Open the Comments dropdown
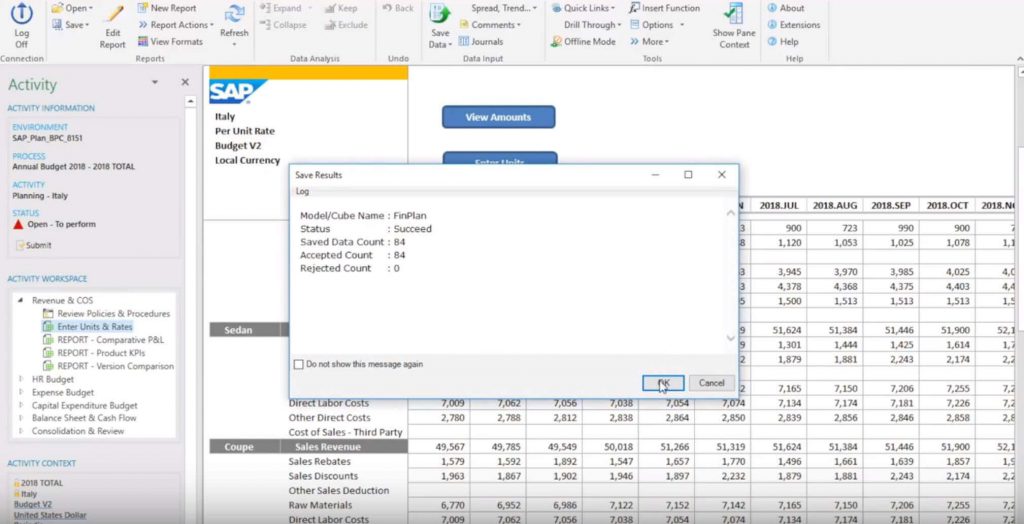The width and height of the screenshot is (1024, 524). 490,25
